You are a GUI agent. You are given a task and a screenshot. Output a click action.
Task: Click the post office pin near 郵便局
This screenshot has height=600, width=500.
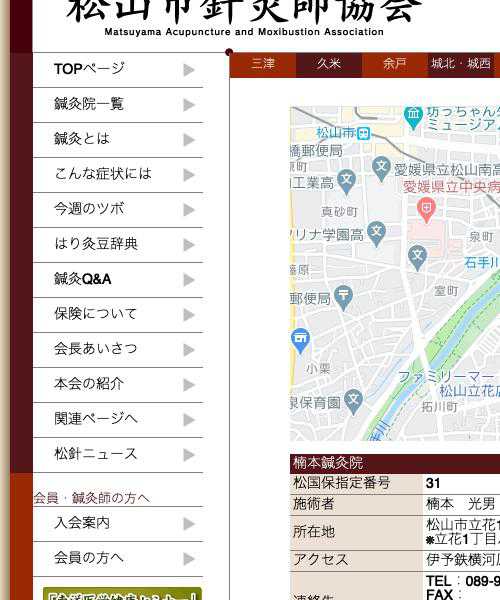point(343,297)
